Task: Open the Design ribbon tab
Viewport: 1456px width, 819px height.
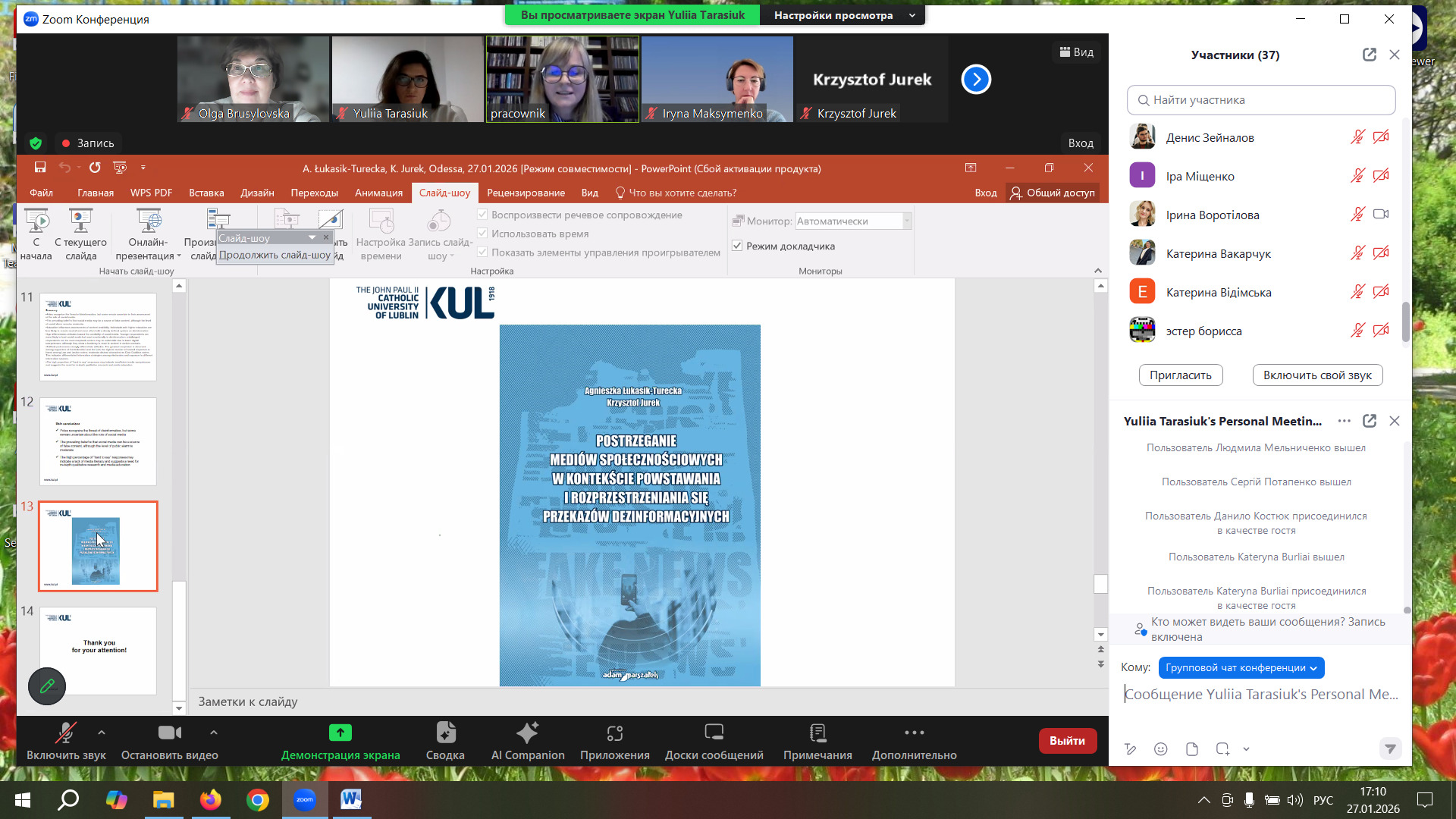Action: point(257,193)
